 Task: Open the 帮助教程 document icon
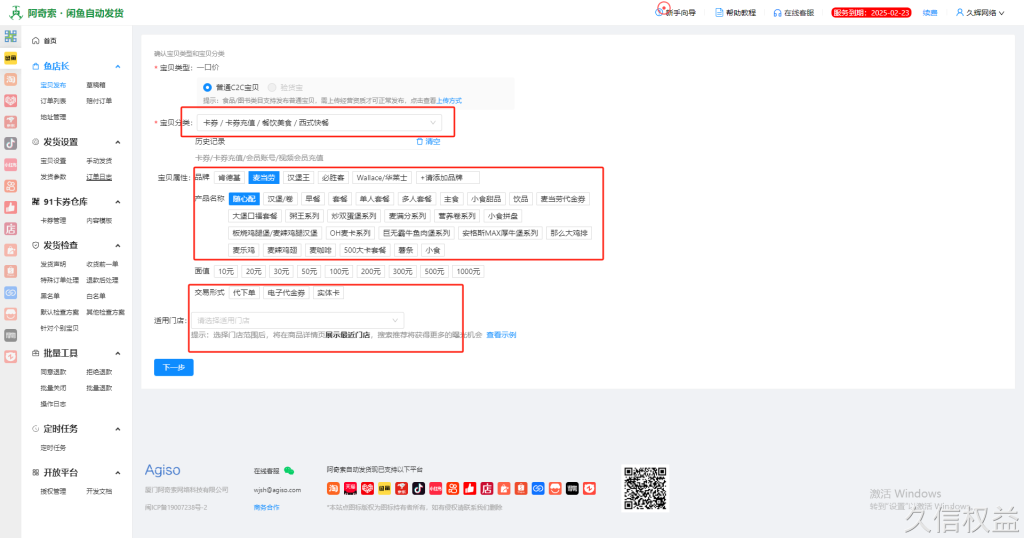click(x=719, y=12)
